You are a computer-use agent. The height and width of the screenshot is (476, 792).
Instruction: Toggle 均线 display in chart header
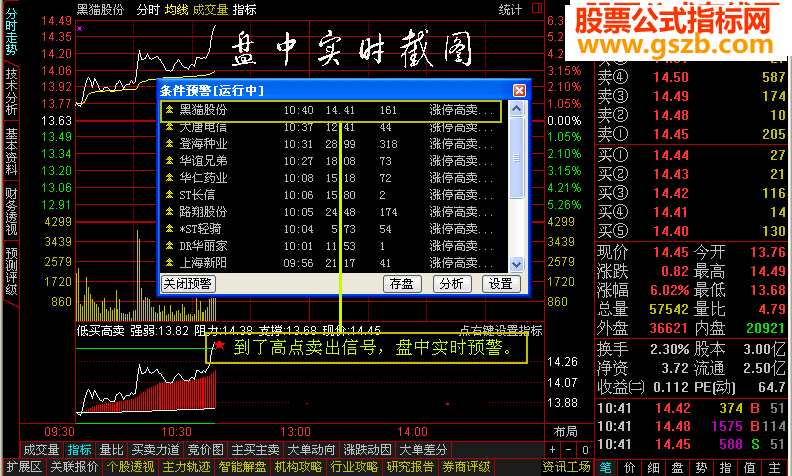pos(176,10)
